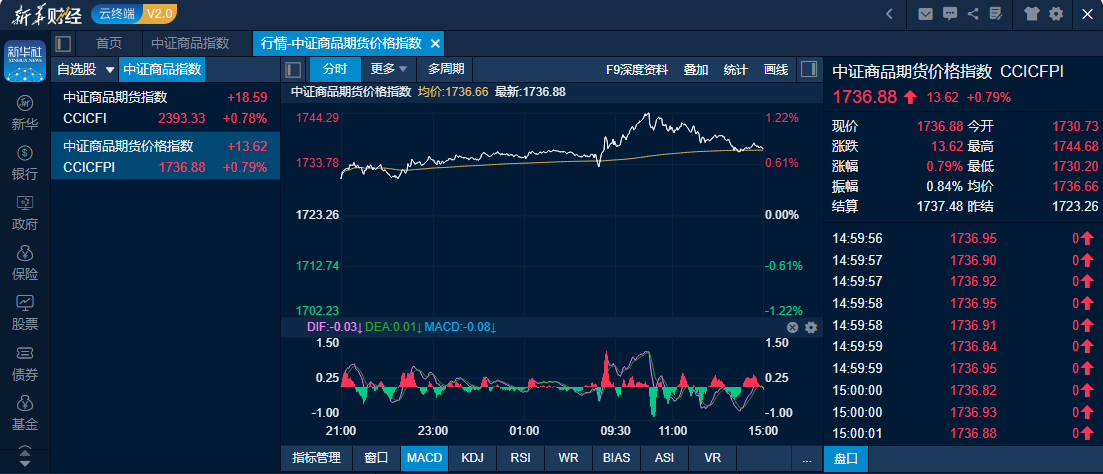Image resolution: width=1103 pixels, height=474 pixels.
Task: Select the KDJ indicator tab
Action: (x=470, y=458)
